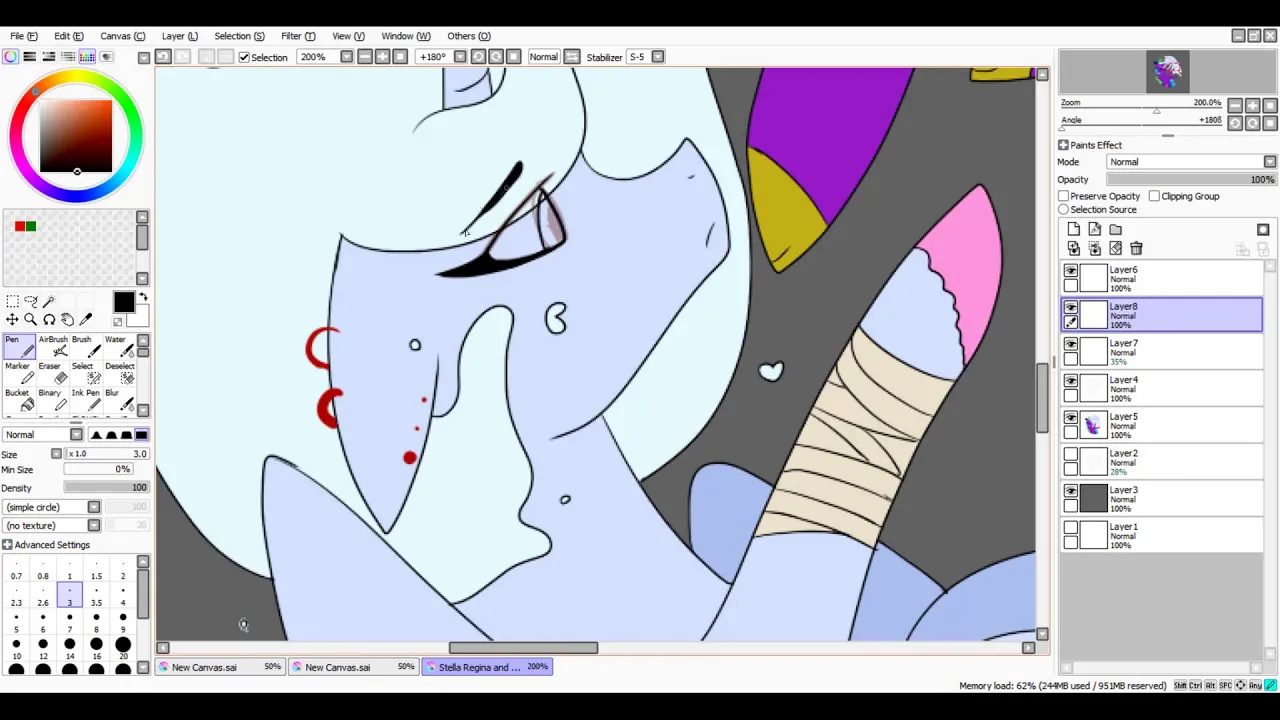Viewport: 1280px width, 720px height.
Task: Switch to the Stella Regina canvas tab
Action: (487, 667)
